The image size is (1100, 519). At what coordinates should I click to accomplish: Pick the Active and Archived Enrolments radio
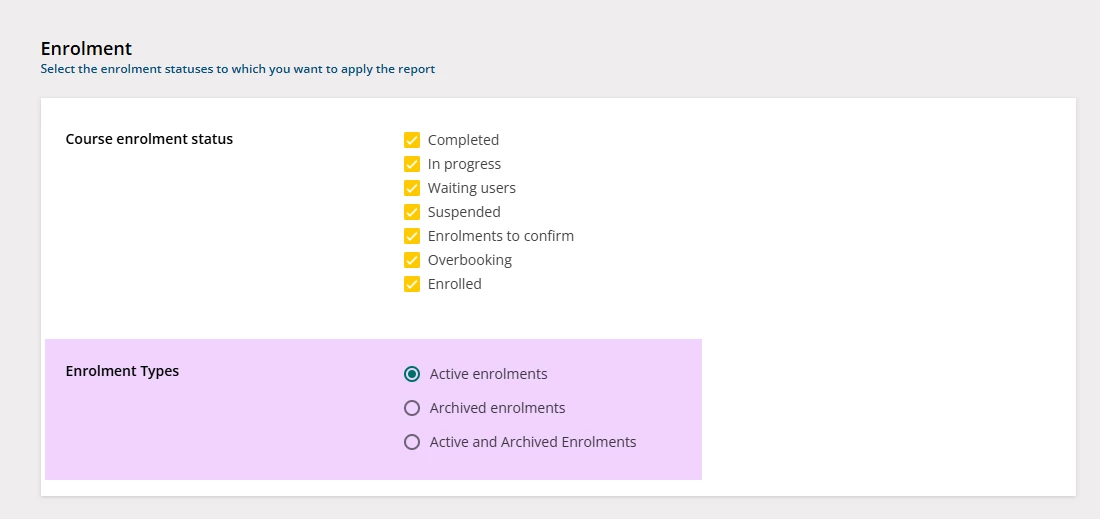point(412,442)
